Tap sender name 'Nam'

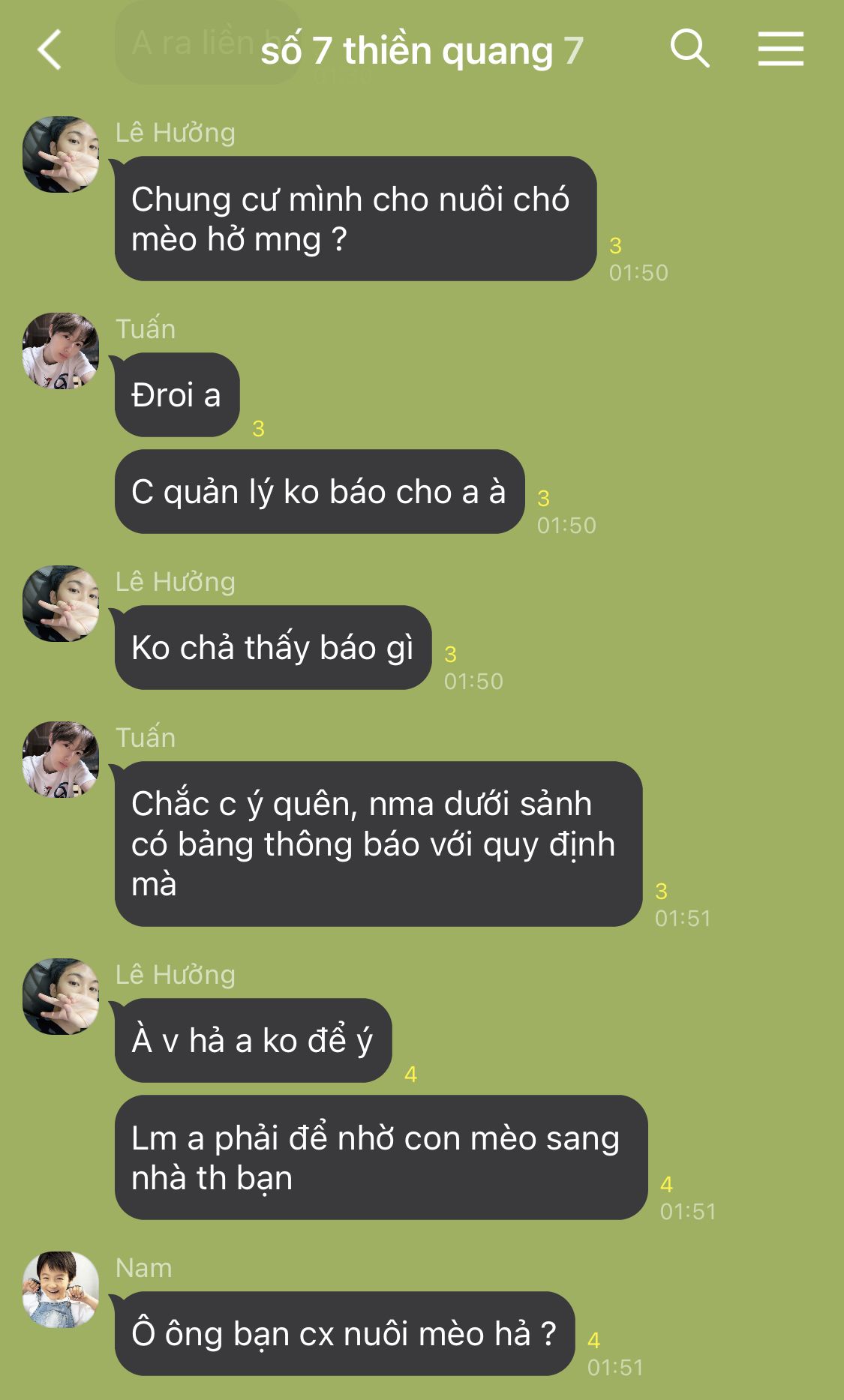[x=144, y=1268]
